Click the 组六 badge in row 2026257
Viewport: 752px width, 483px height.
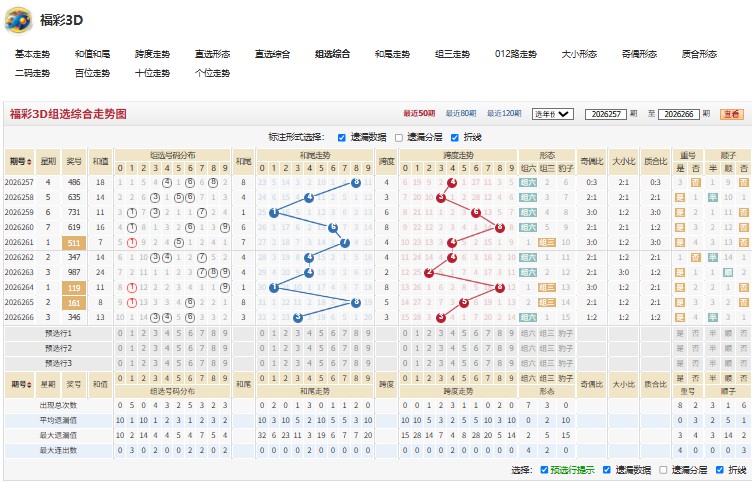tap(528, 182)
